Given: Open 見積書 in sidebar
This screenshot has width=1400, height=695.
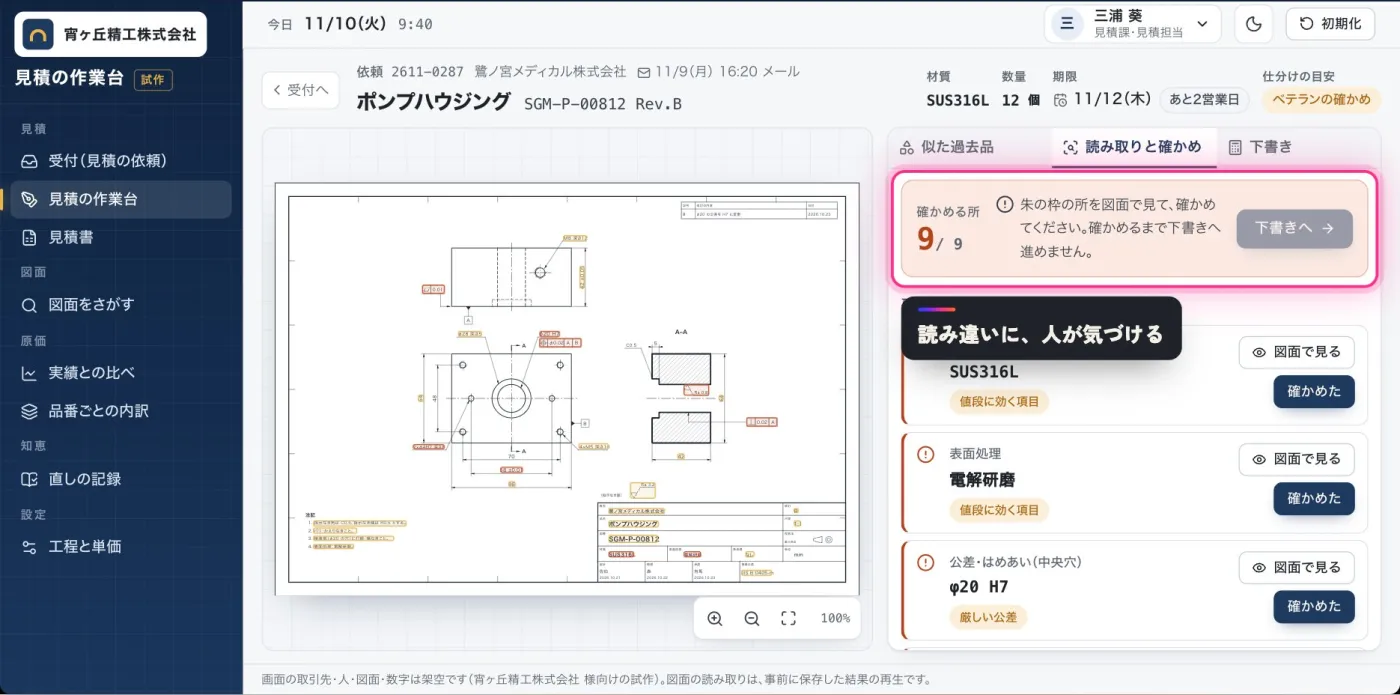Looking at the screenshot, I should 121,237.
